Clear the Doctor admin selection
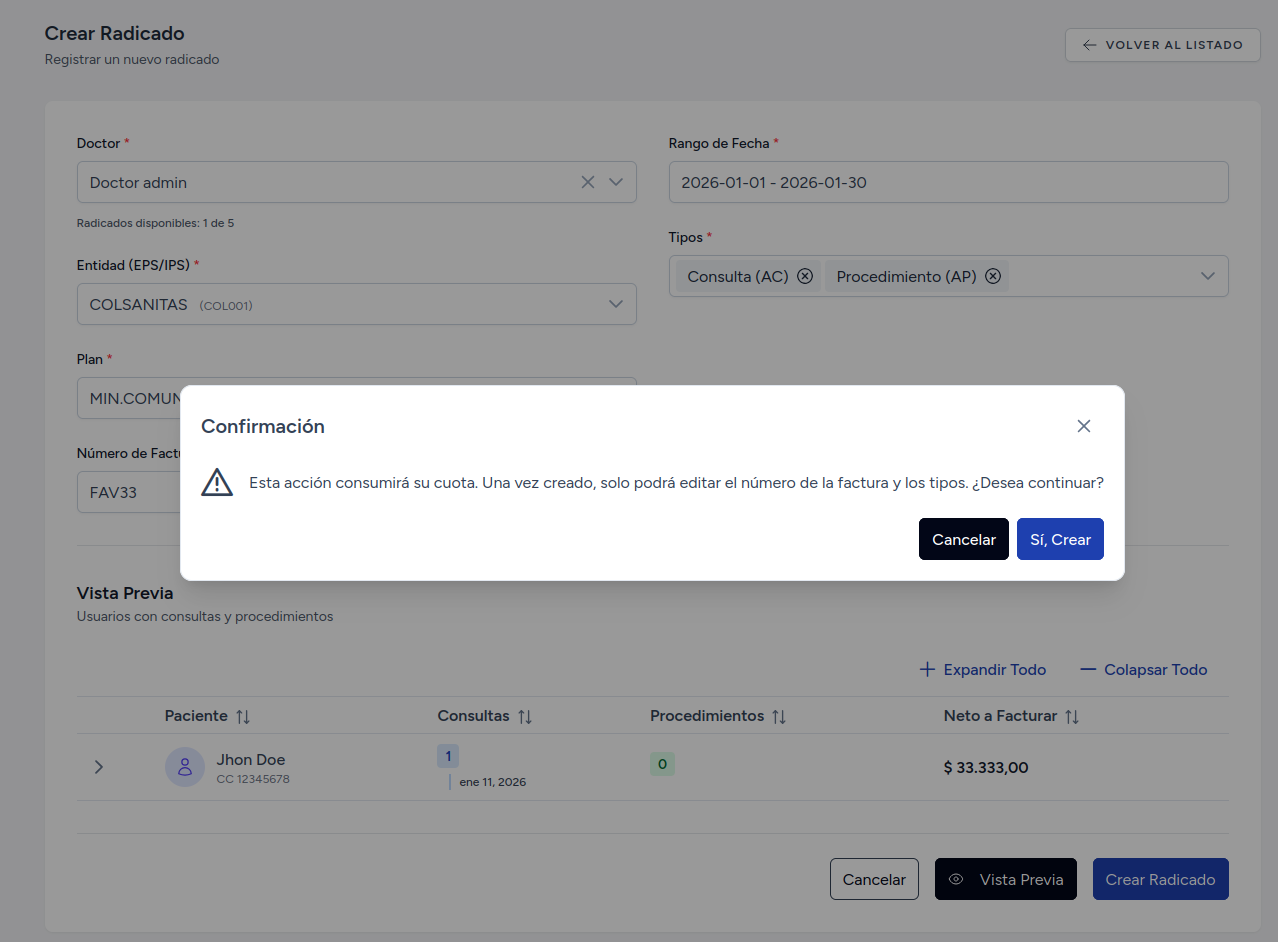1278x942 pixels. click(588, 182)
